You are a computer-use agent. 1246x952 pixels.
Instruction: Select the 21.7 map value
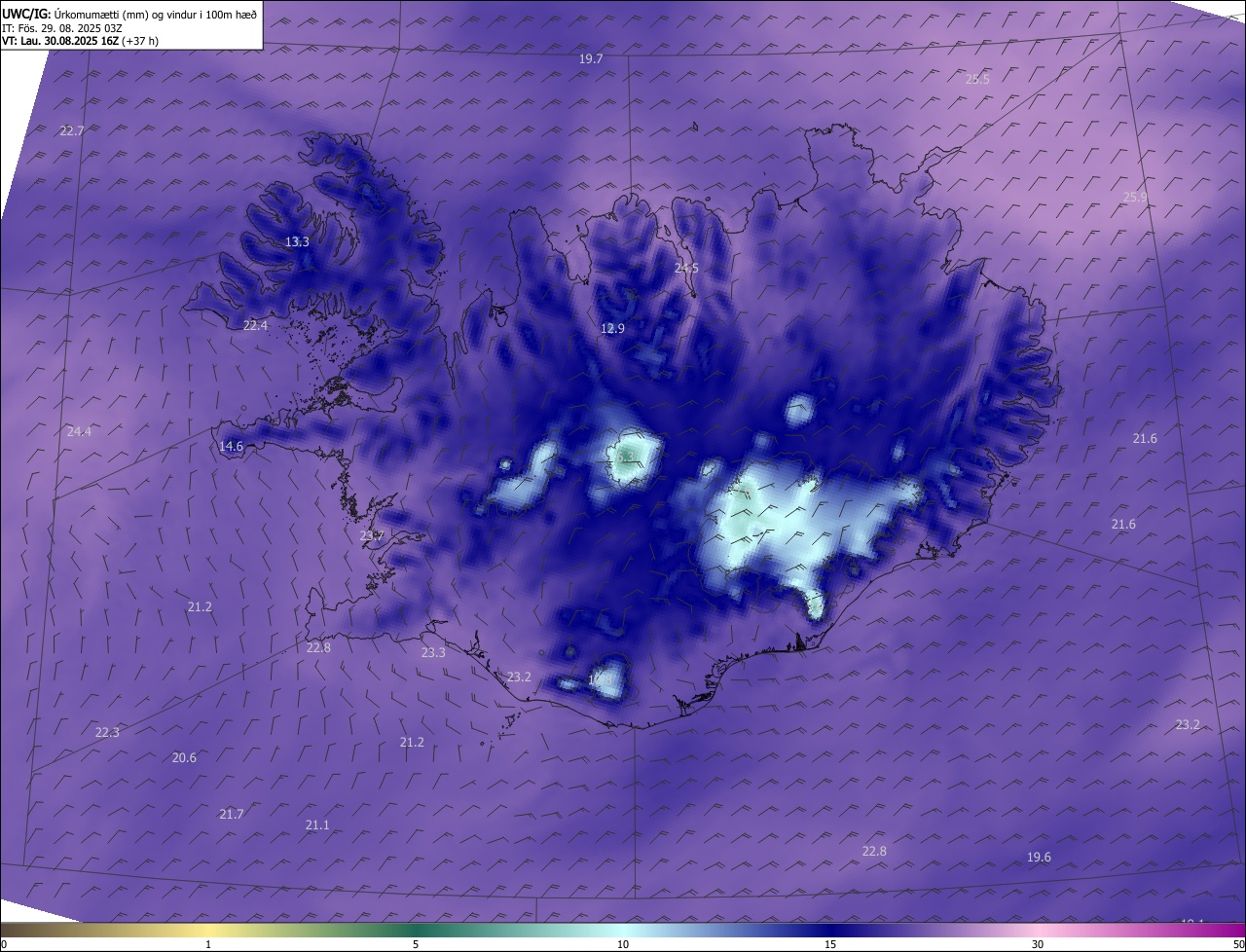click(231, 815)
